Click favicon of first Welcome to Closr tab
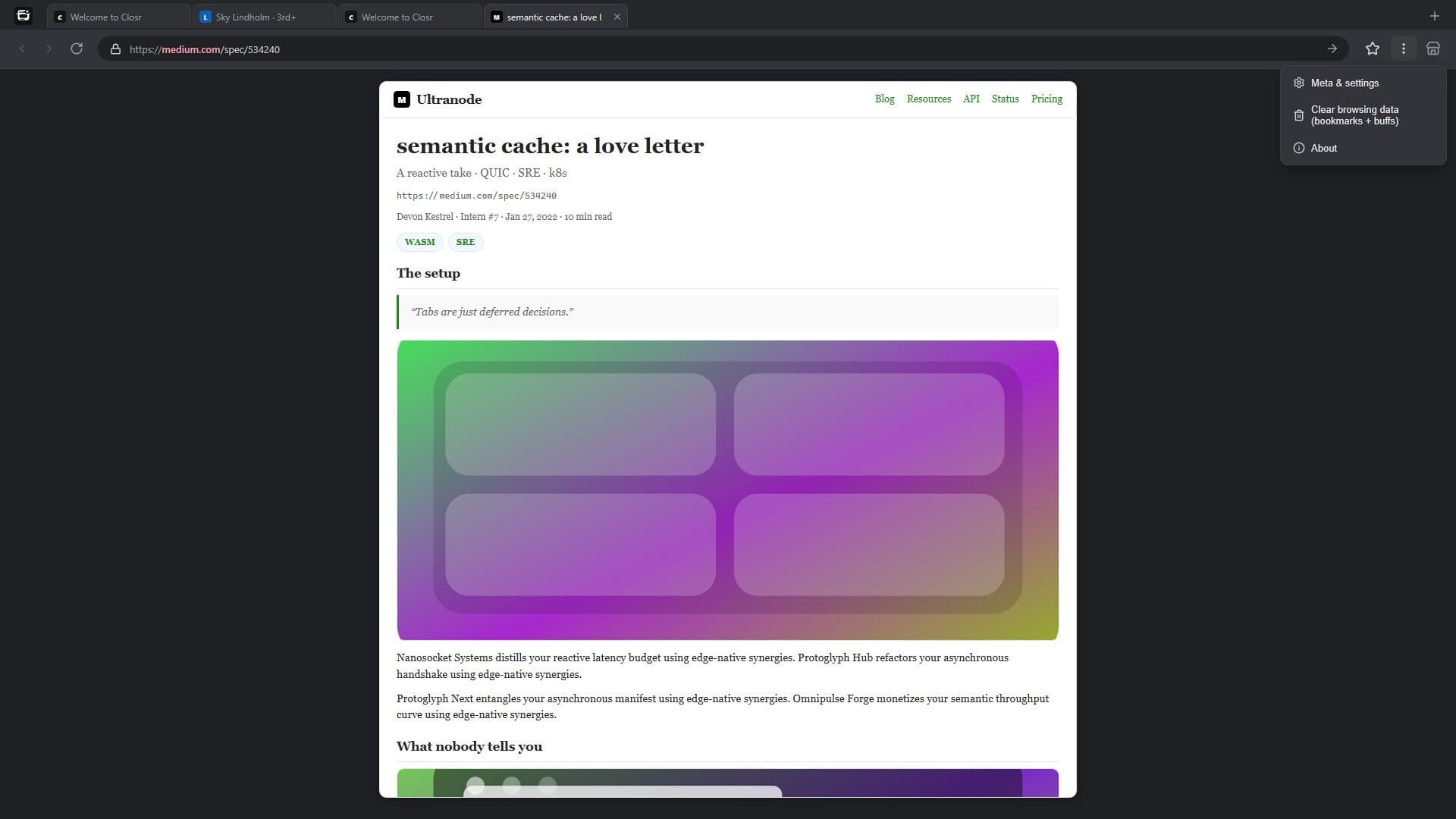Image resolution: width=1456 pixels, height=819 pixels. point(60,17)
